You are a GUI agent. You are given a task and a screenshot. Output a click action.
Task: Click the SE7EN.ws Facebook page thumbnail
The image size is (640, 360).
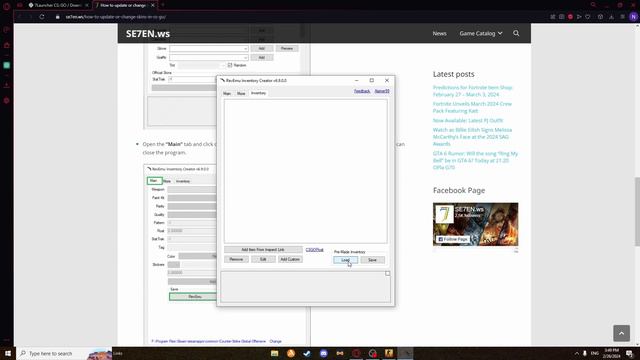476,224
